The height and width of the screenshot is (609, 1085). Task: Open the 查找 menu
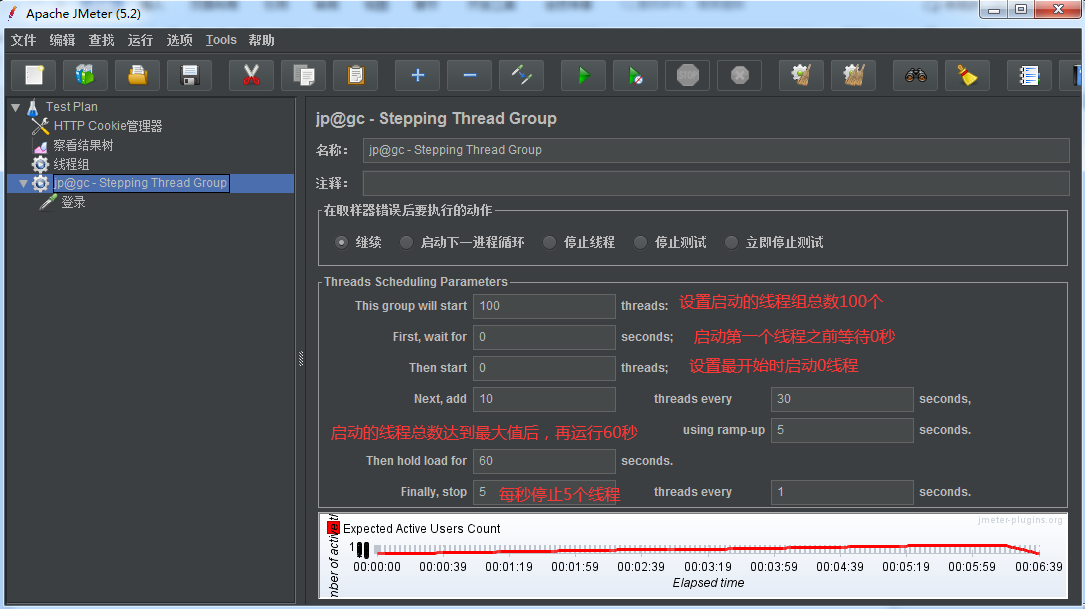click(101, 40)
